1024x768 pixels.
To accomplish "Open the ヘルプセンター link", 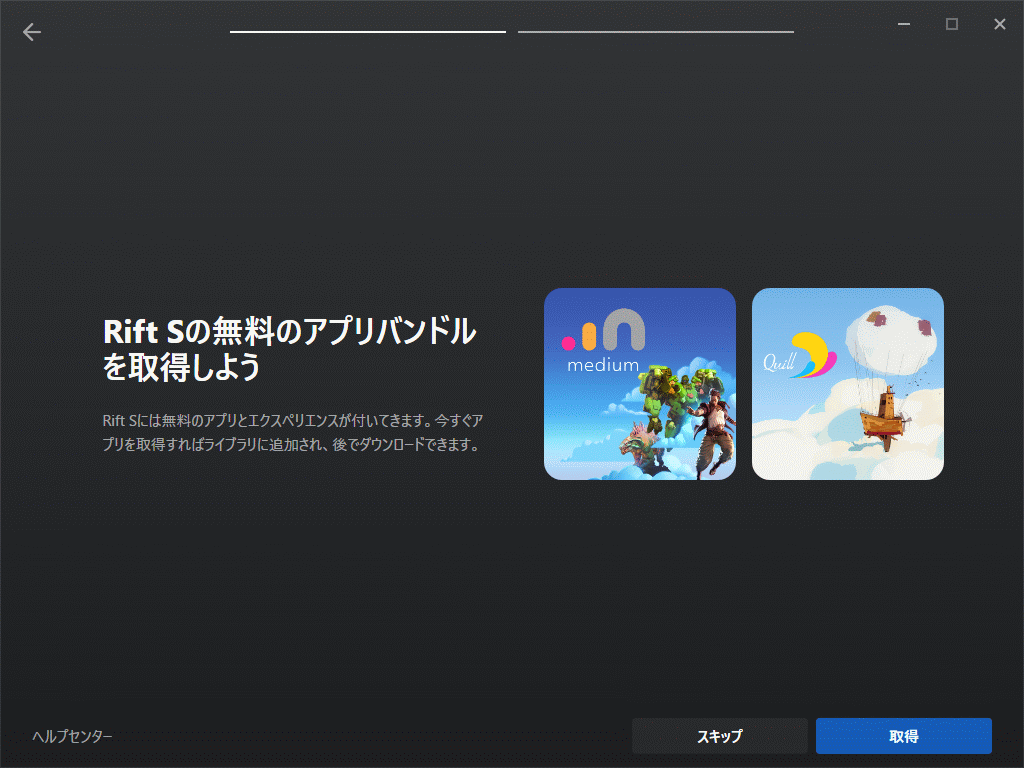I will tap(72, 737).
